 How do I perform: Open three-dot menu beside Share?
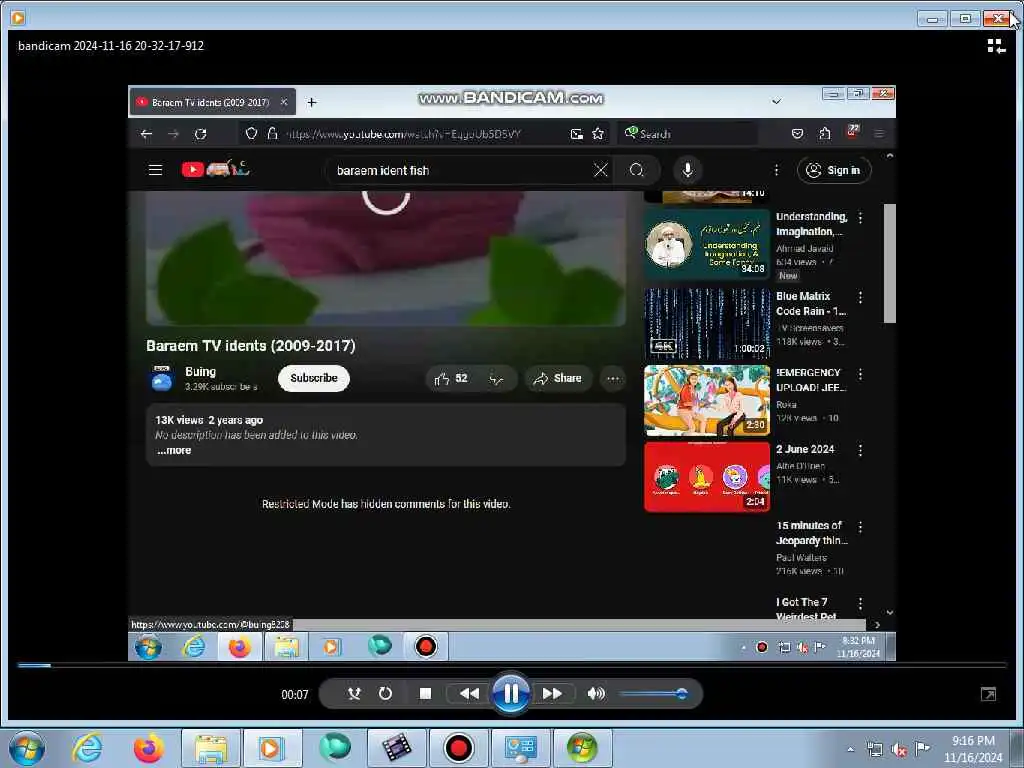(613, 379)
